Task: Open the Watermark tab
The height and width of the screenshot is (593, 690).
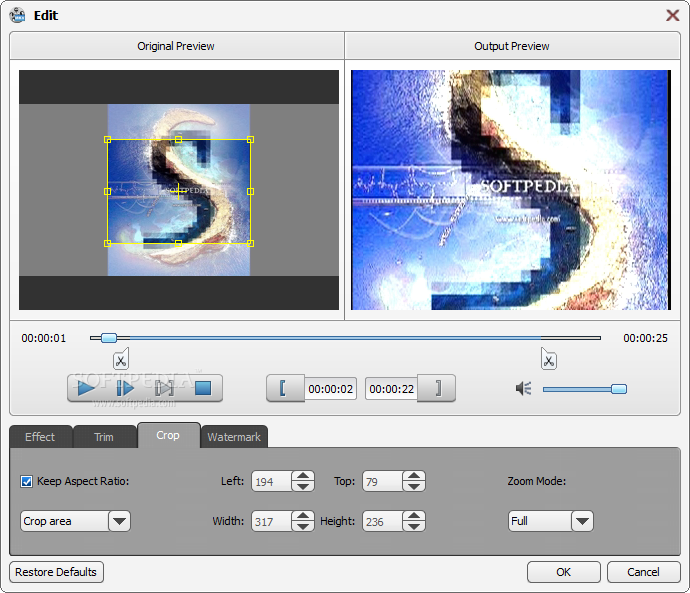Action: (x=234, y=437)
